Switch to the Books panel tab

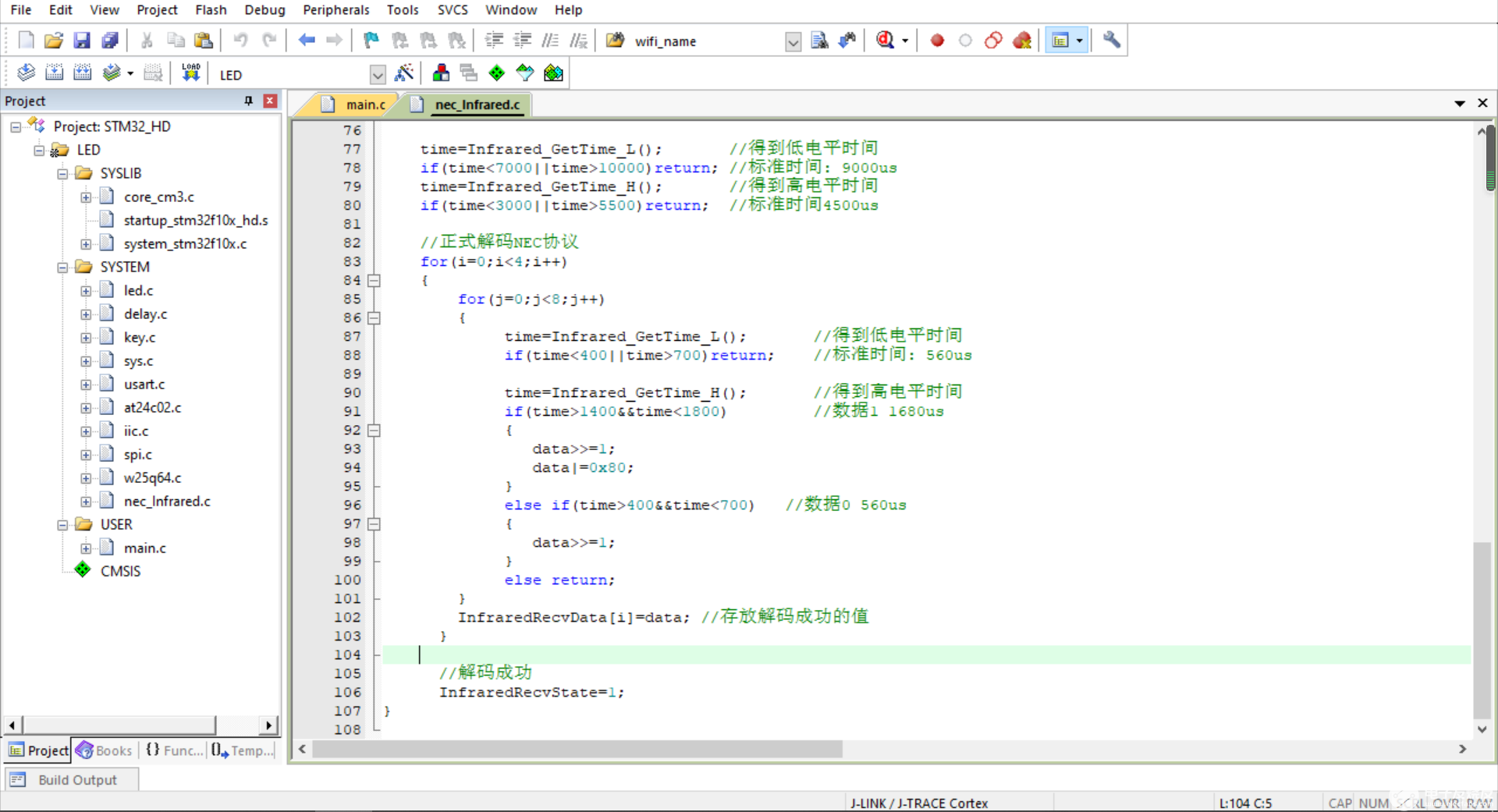pos(105,750)
